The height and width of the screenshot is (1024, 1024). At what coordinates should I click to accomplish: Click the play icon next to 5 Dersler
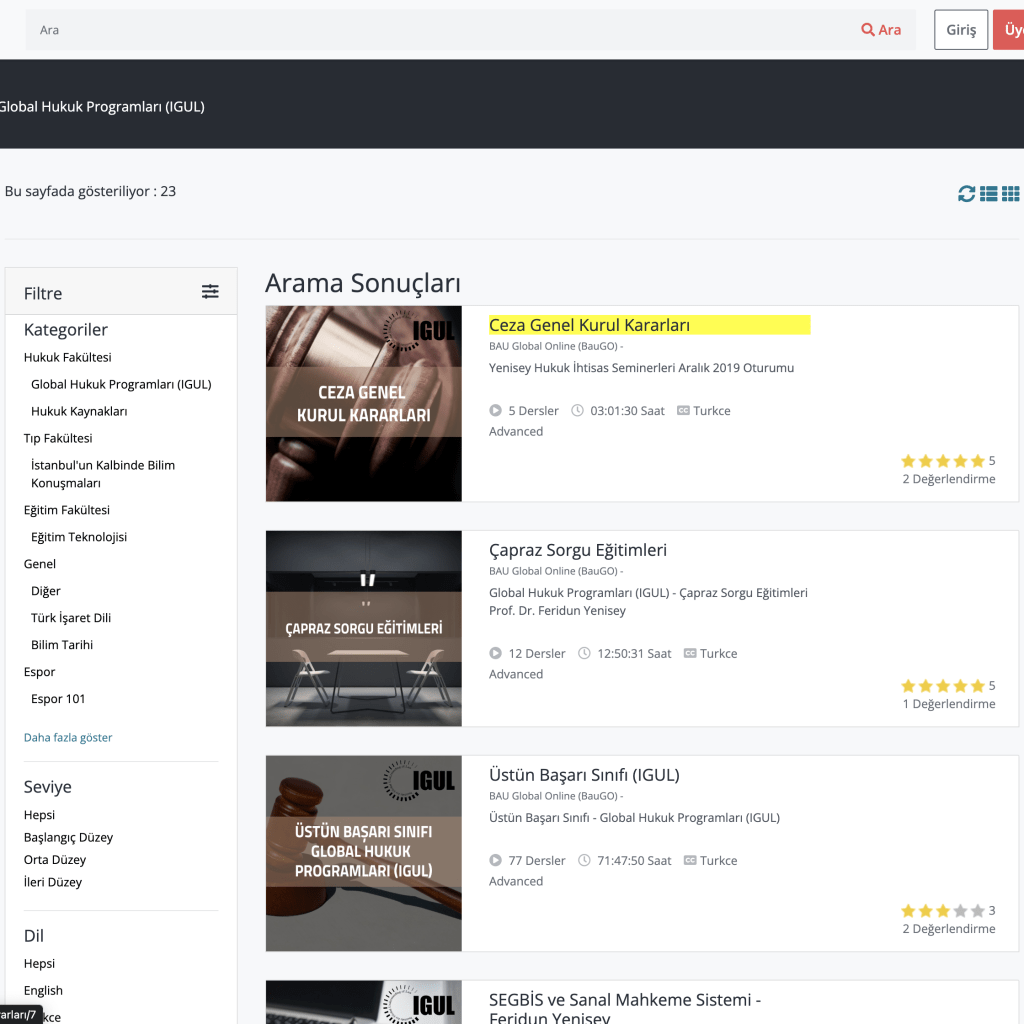point(495,410)
